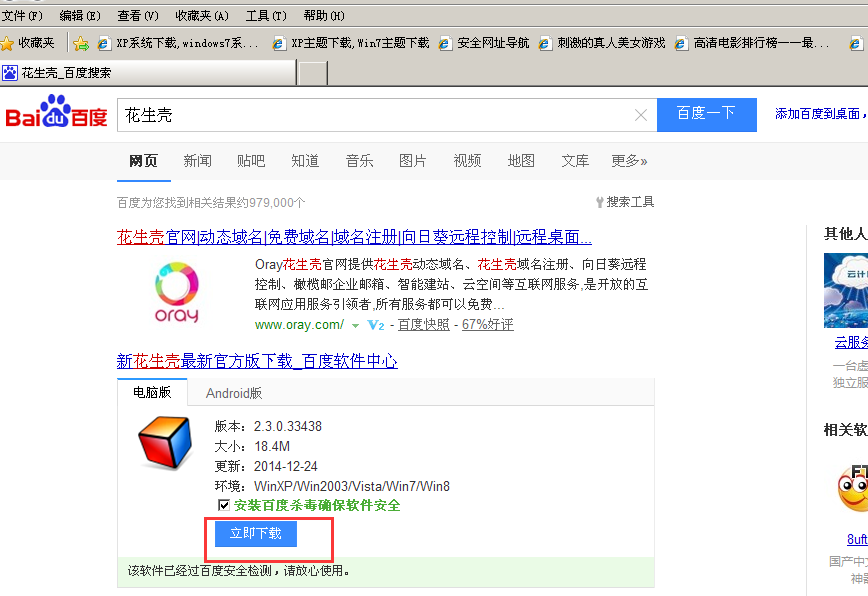Switch to the 新闻 search category
This screenshot has width=868, height=596.
(x=198, y=161)
